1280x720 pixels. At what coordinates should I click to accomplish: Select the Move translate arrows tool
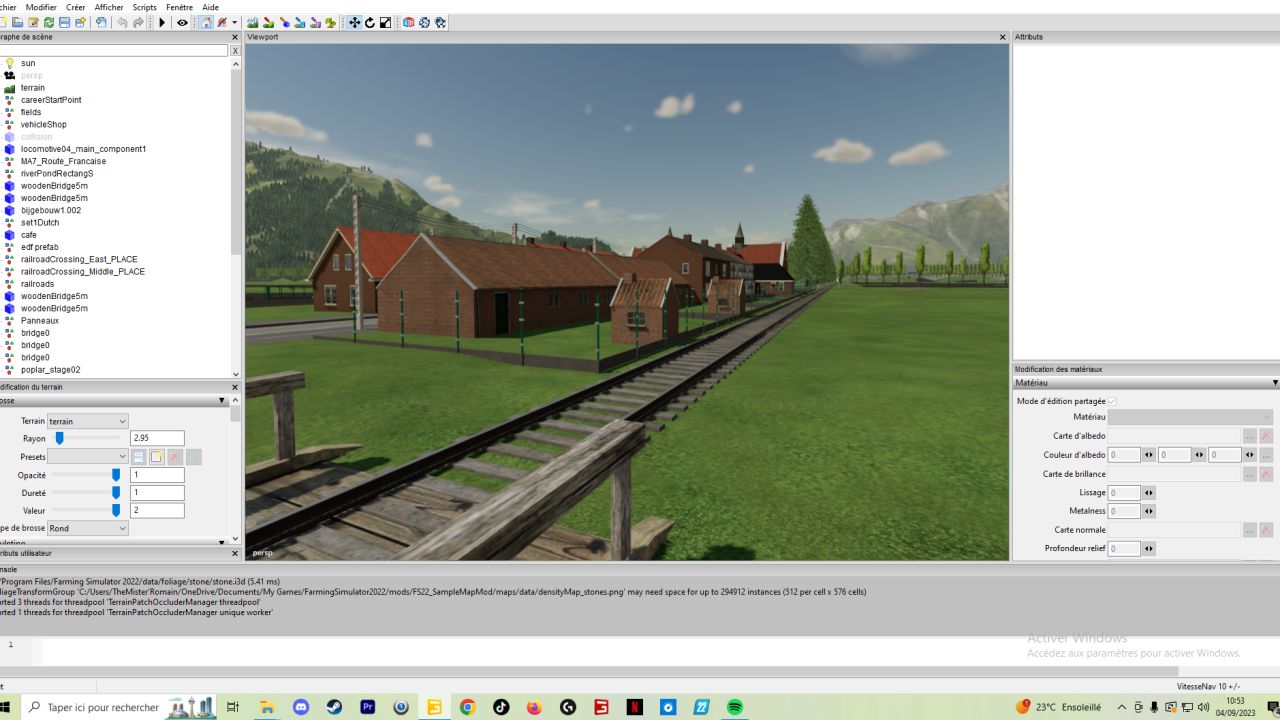pos(354,22)
